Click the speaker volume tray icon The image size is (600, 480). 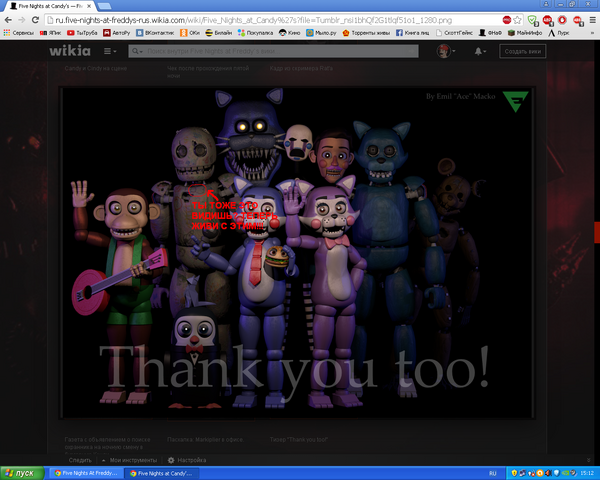click(x=548, y=473)
